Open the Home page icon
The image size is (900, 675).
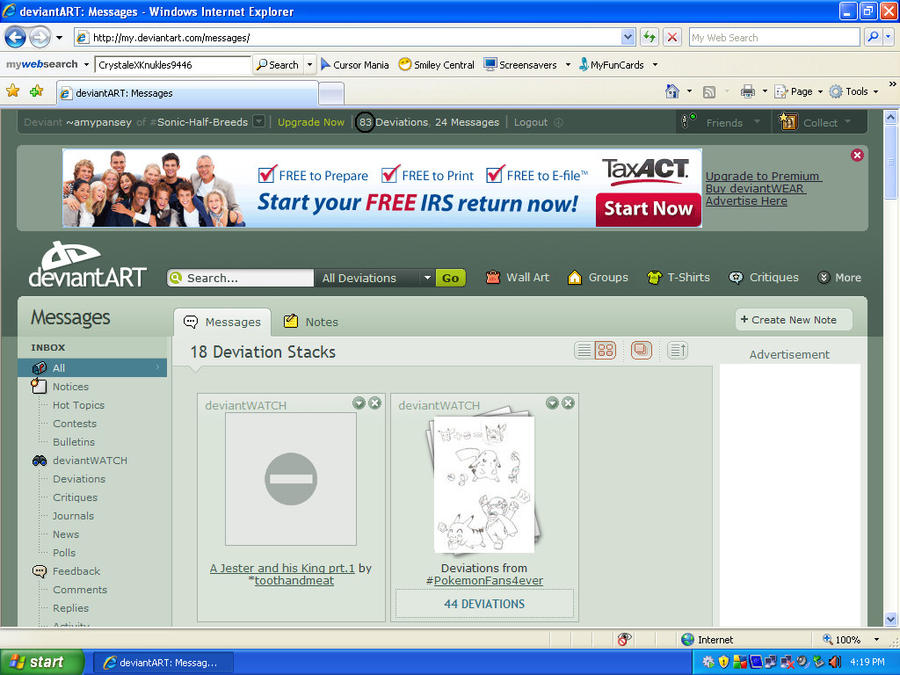[x=672, y=91]
